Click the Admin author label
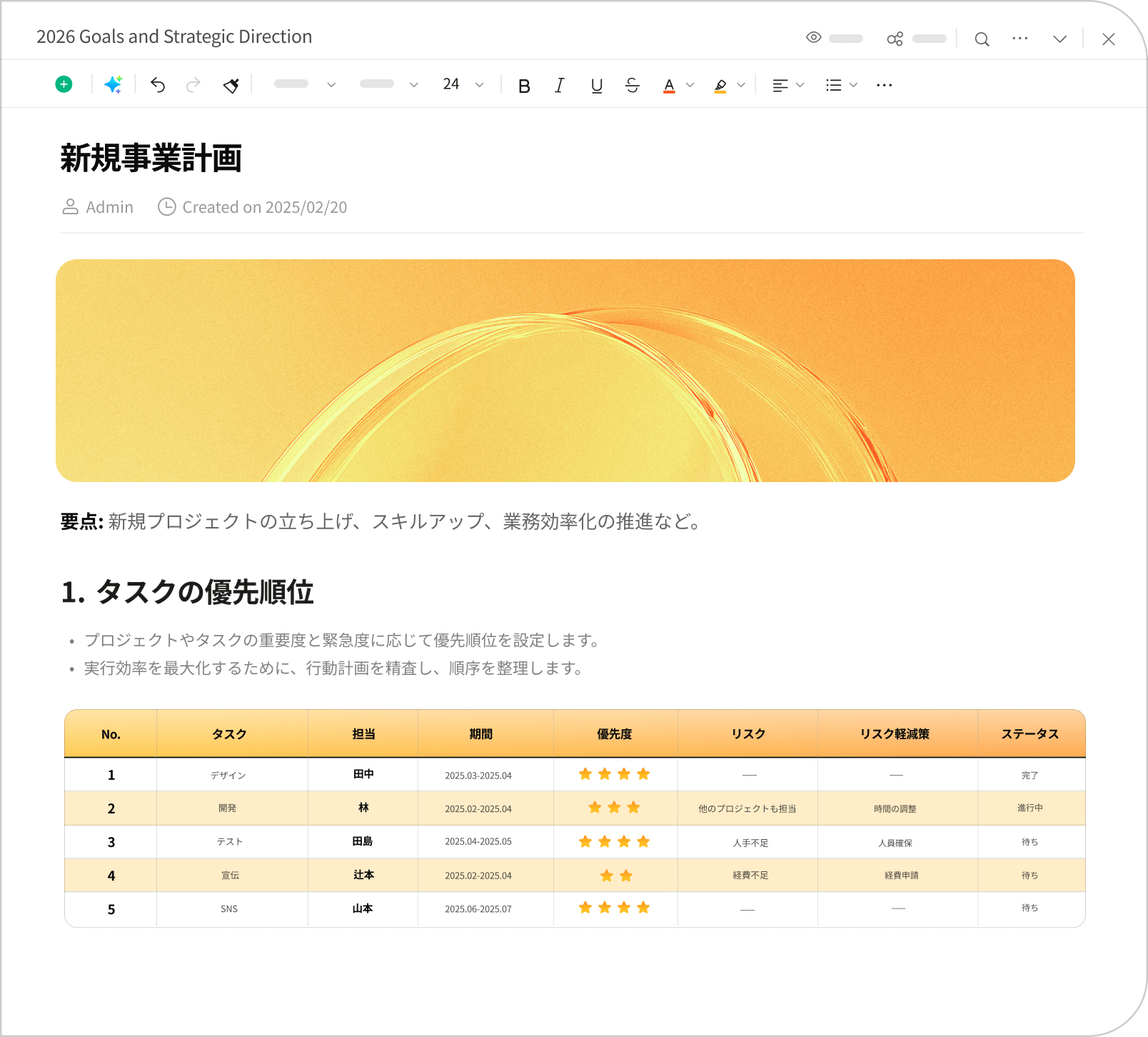Viewport: 1148px width, 1037px height. 109,207
